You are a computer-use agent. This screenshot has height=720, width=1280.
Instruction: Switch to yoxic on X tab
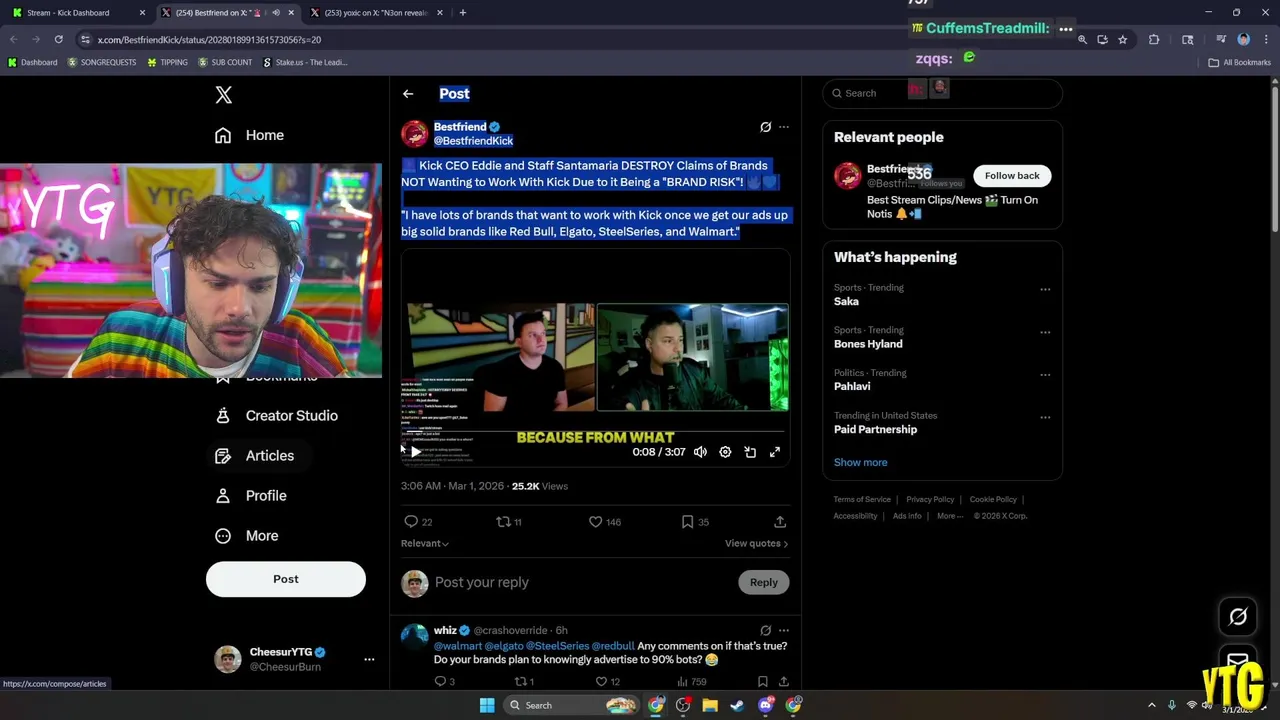[375, 13]
